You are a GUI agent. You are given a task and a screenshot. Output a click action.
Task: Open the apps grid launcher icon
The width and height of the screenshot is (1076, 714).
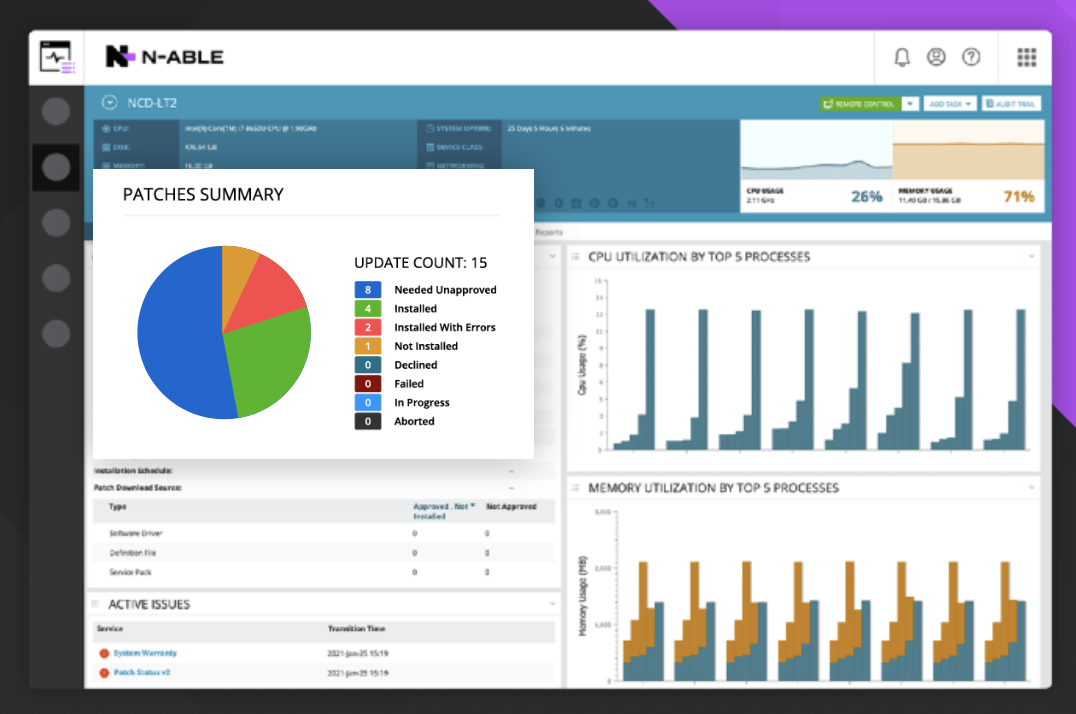point(1027,57)
